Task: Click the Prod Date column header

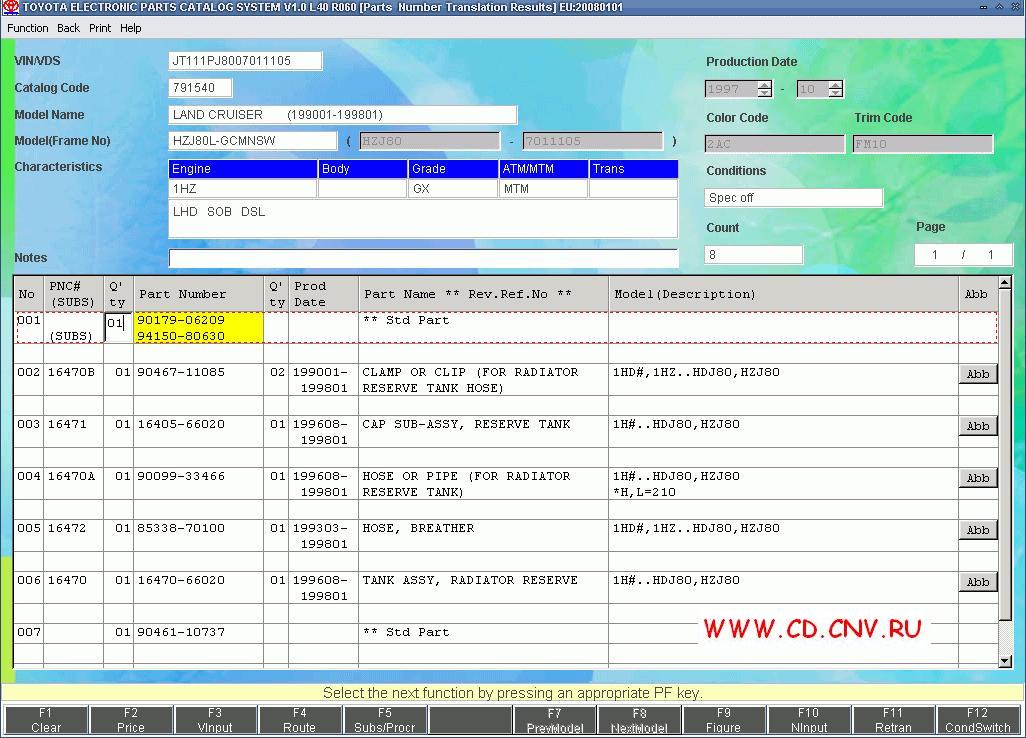Action: click(x=323, y=294)
